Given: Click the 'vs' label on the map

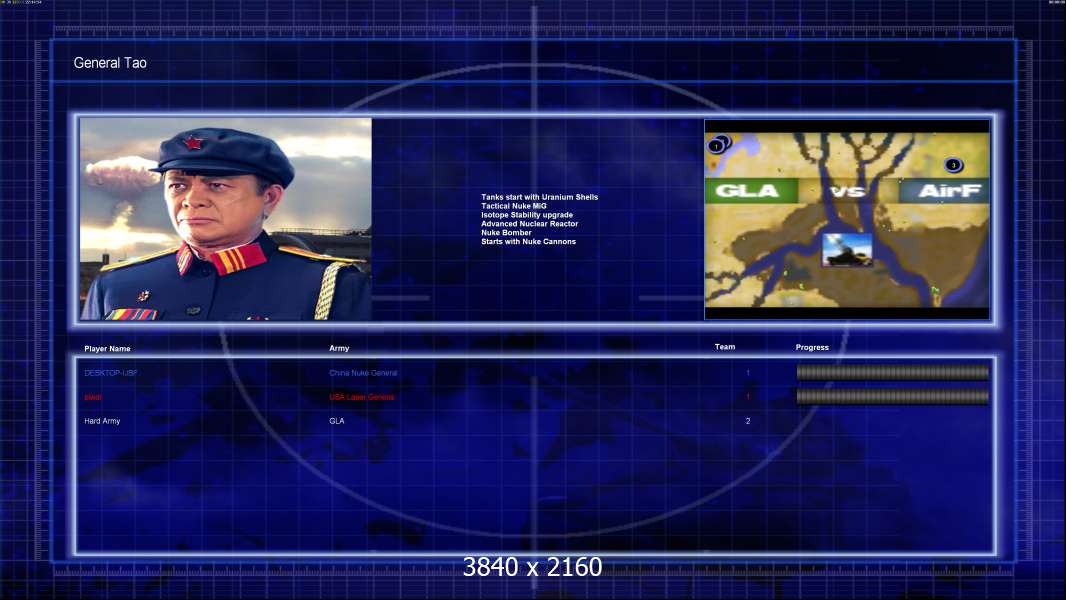Looking at the screenshot, I should [848, 191].
